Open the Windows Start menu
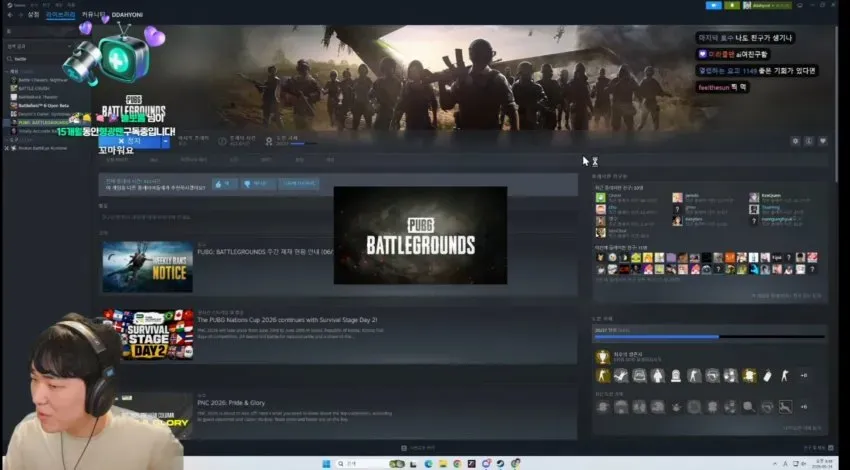This screenshot has width=850, height=470. (326, 463)
